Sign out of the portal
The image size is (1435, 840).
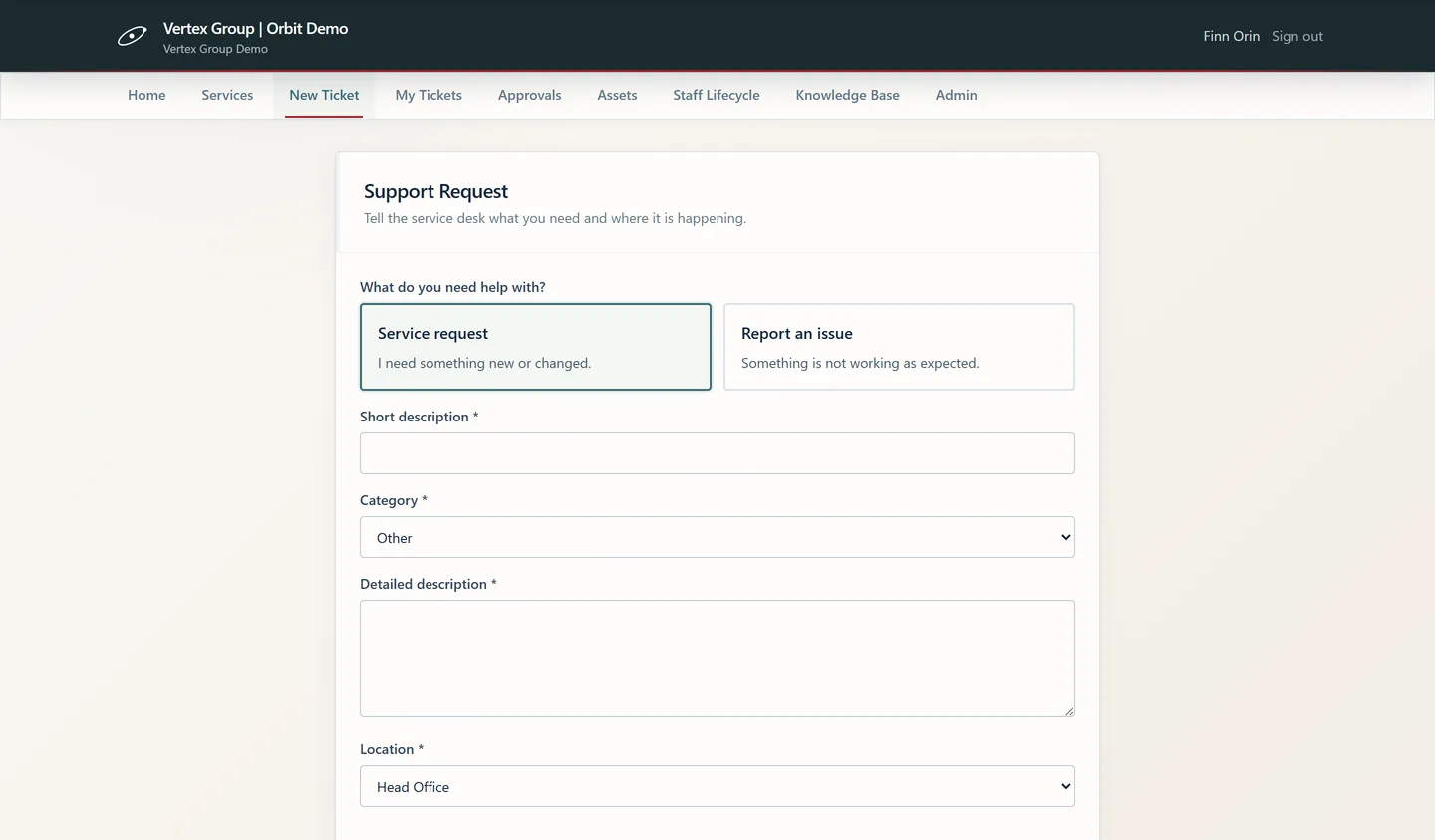[x=1296, y=36]
